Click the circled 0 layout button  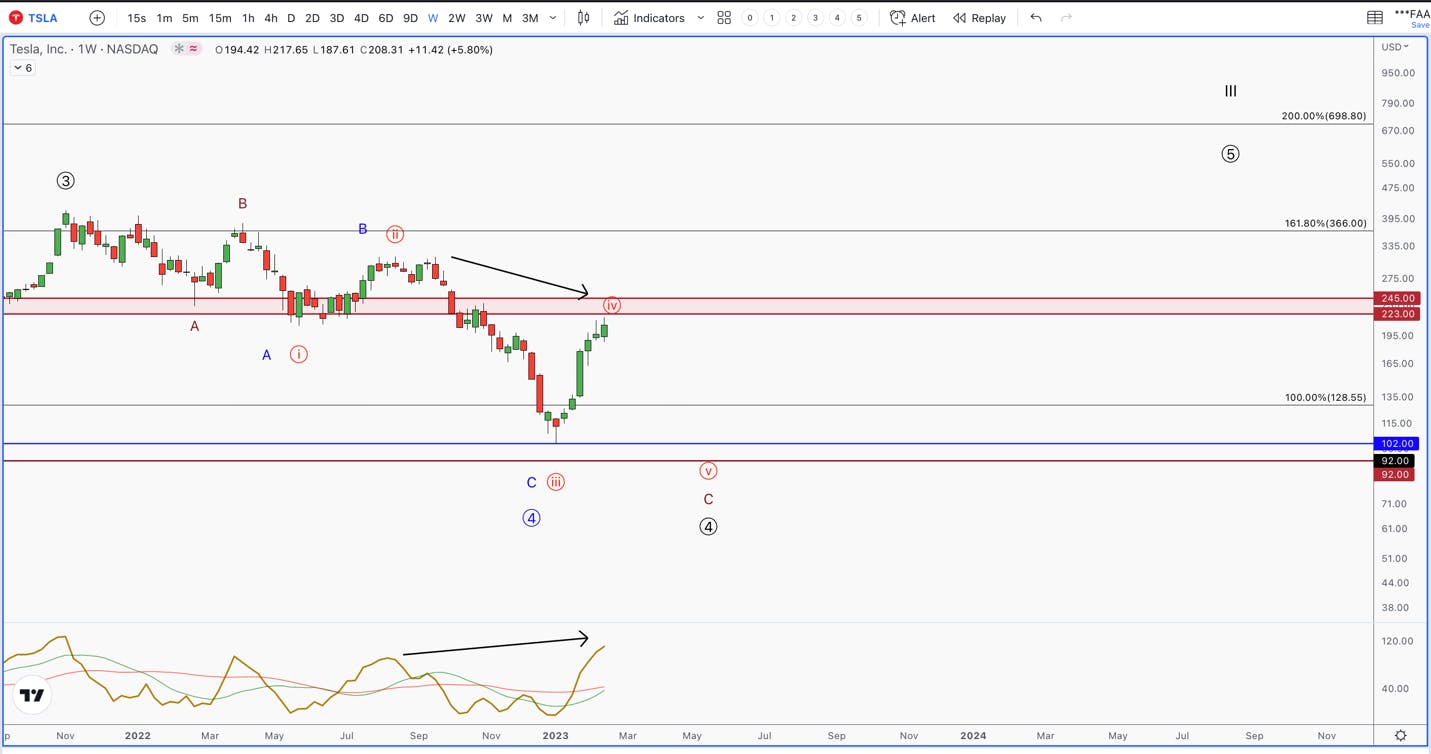[x=750, y=18]
